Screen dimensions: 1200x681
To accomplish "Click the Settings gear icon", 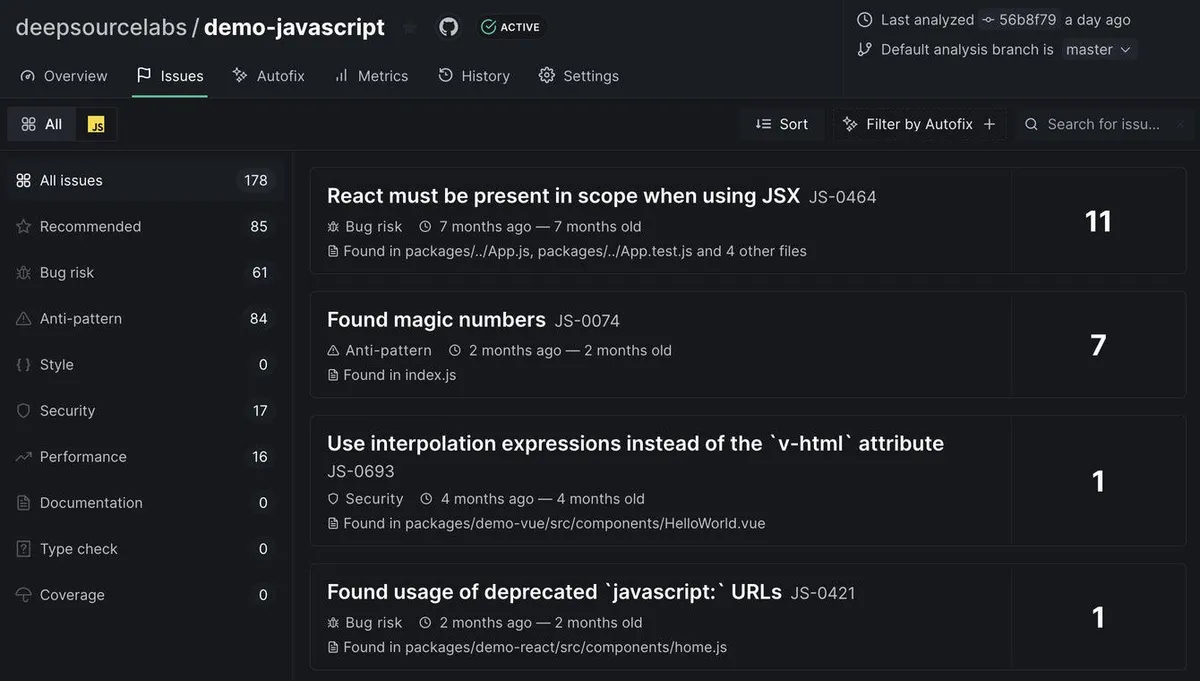I will tap(546, 75).
